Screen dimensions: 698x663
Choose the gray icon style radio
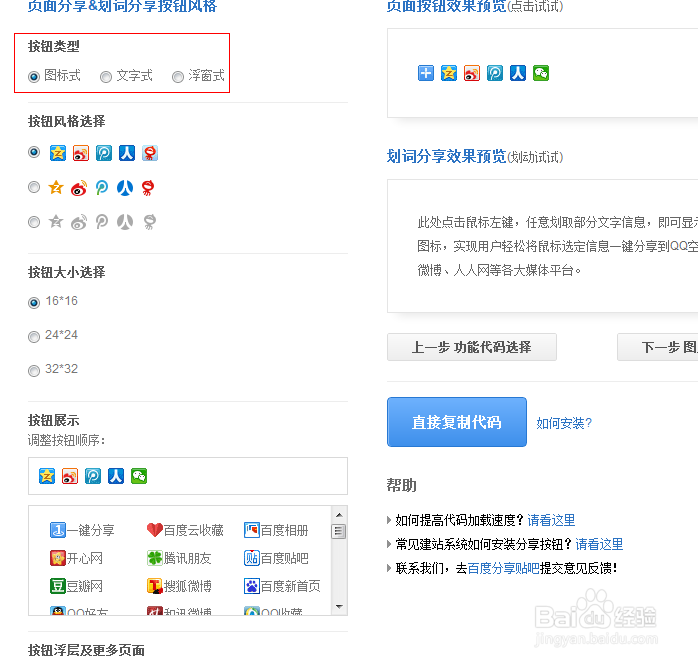(34, 222)
